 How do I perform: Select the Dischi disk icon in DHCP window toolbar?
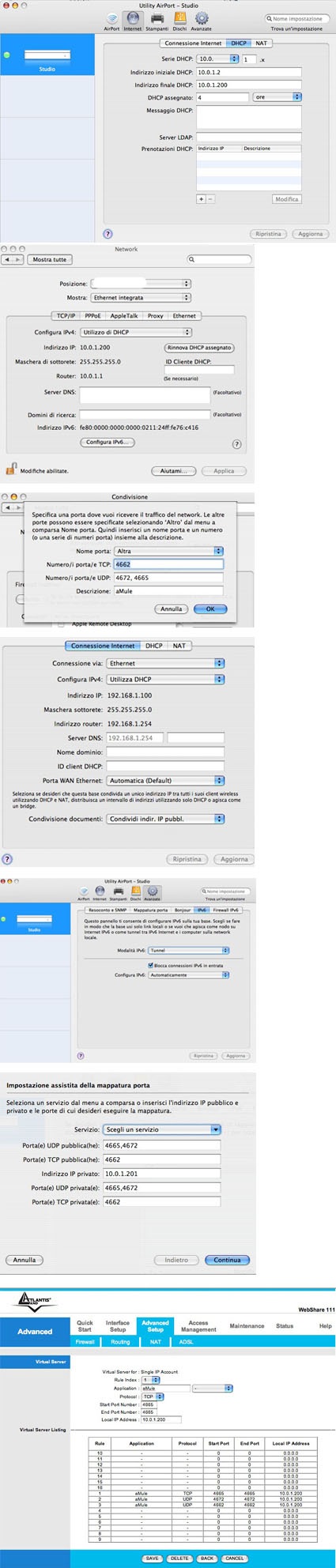(179, 19)
